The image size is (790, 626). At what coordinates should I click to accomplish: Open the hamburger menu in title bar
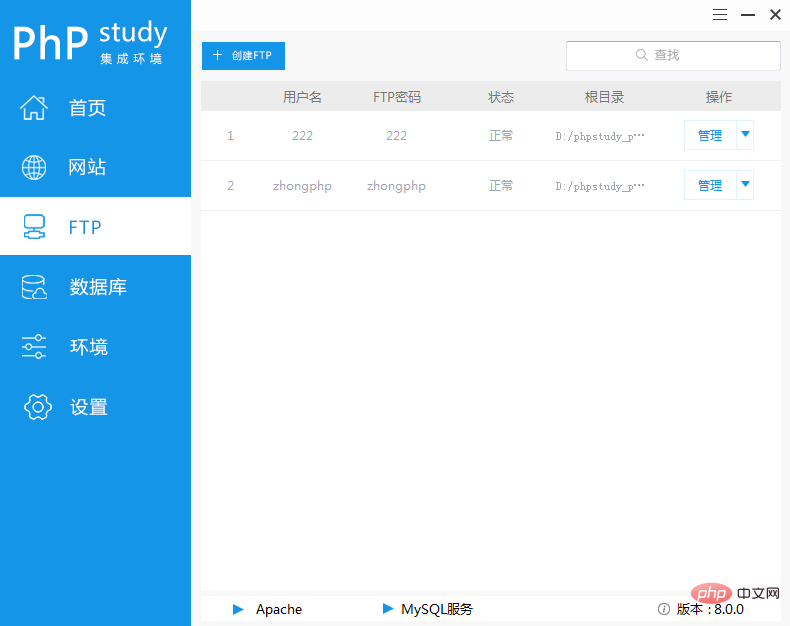coord(720,15)
